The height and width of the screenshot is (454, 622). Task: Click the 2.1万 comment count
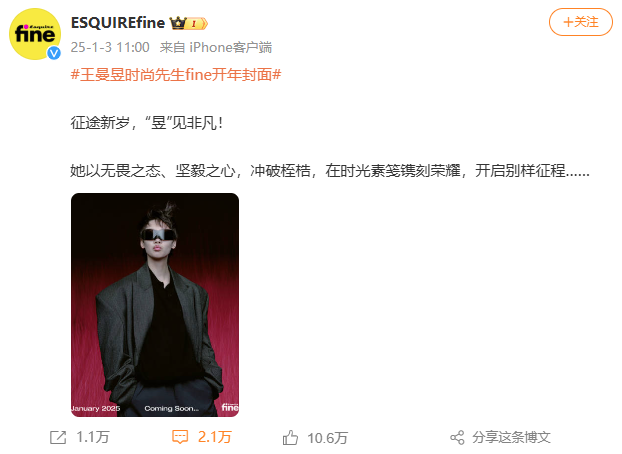pos(215,437)
